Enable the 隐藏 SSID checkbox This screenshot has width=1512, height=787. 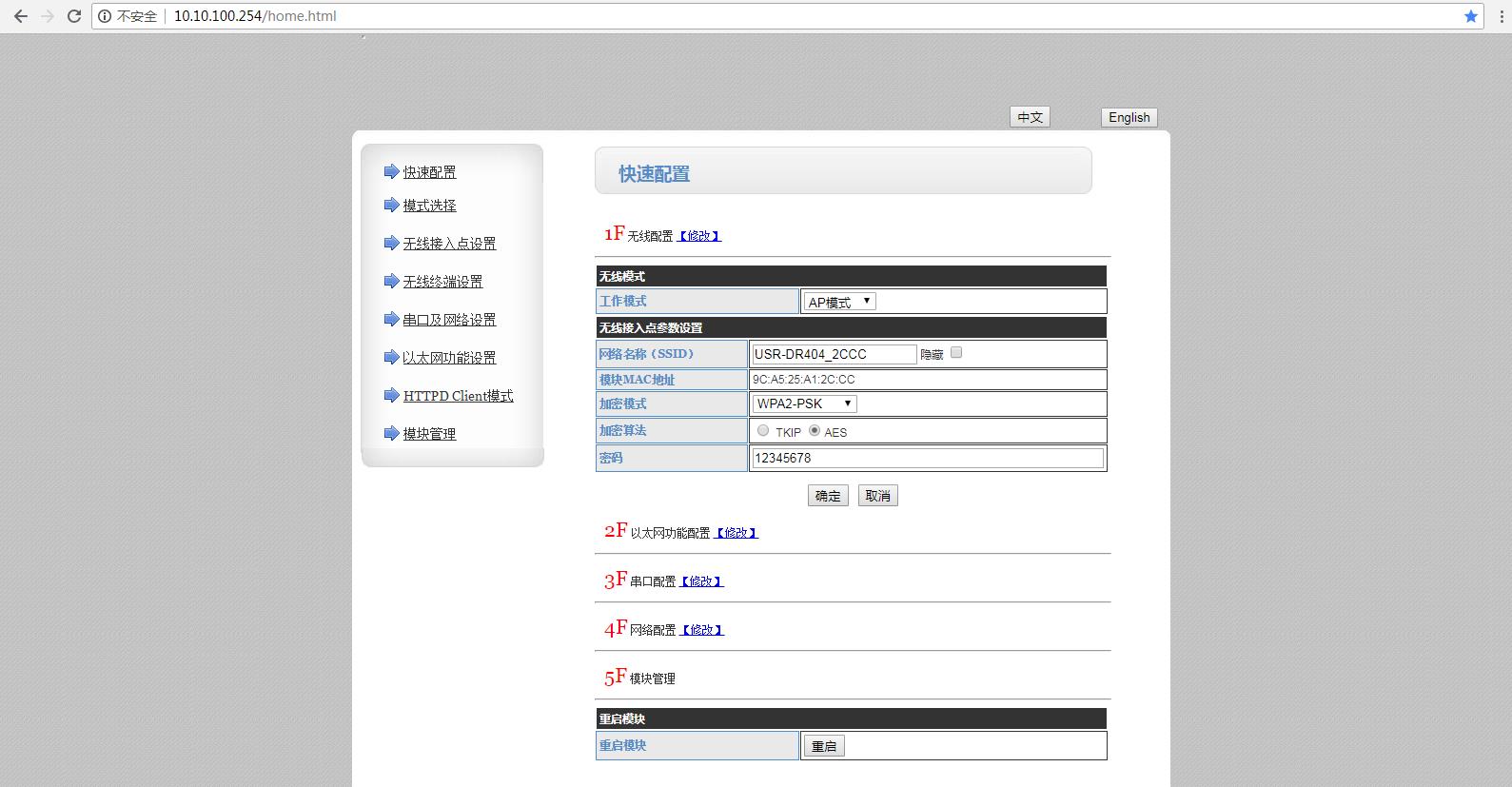coord(956,352)
